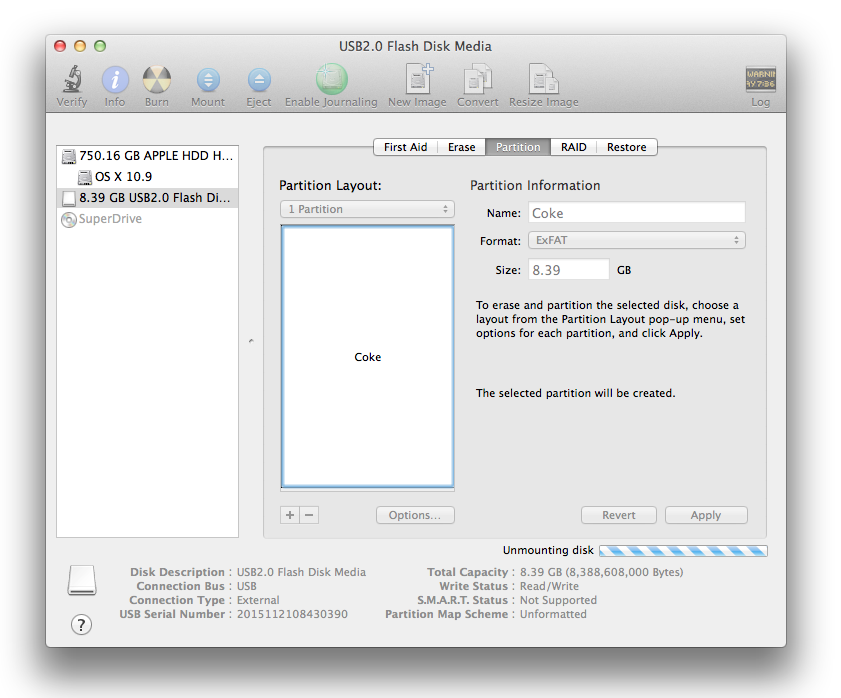Open the Restore tab
The image size is (841, 698).
(x=626, y=147)
